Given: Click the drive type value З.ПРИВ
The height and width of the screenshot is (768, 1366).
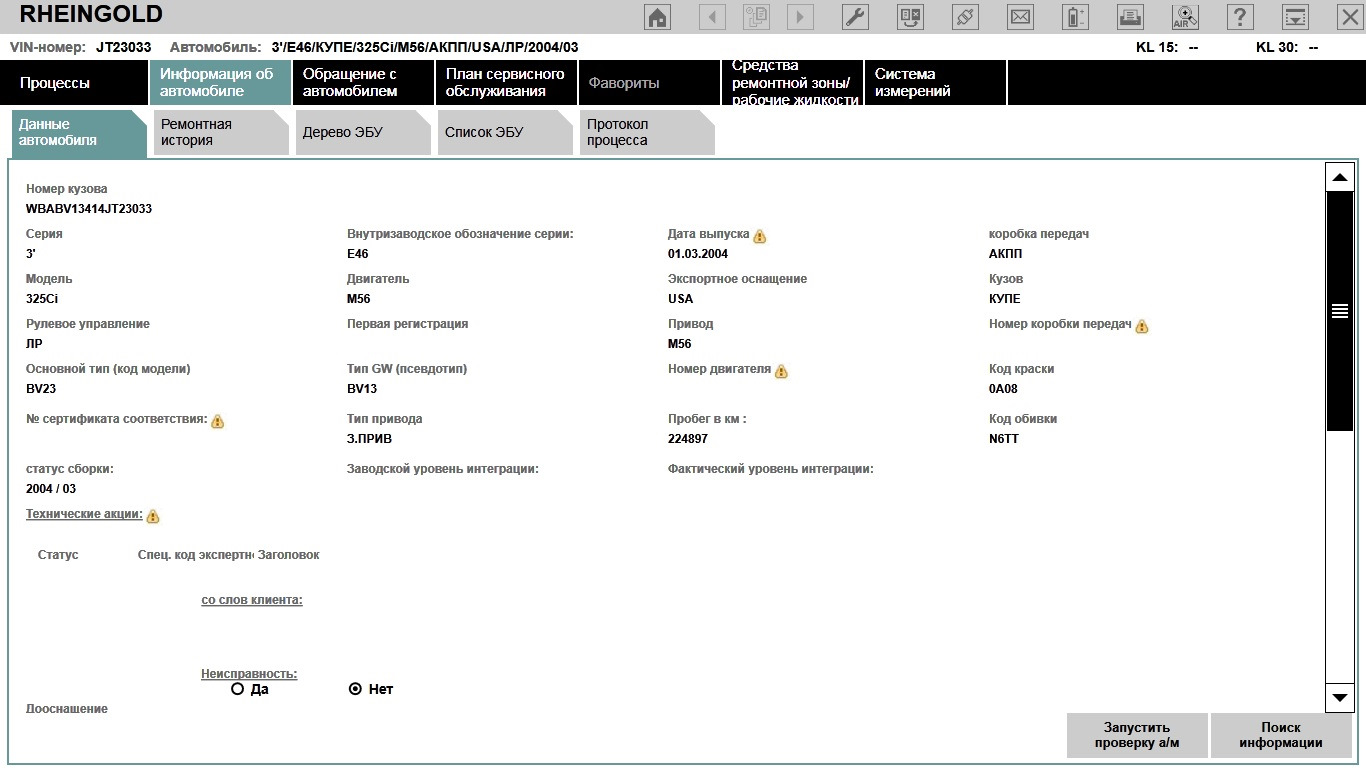Looking at the screenshot, I should point(370,439).
